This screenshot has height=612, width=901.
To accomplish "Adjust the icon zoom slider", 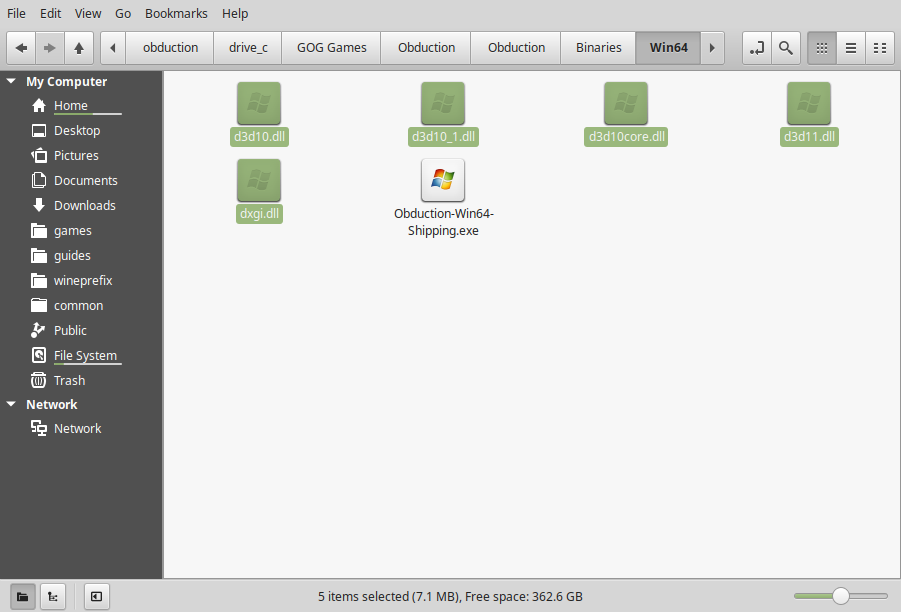I will (x=841, y=596).
